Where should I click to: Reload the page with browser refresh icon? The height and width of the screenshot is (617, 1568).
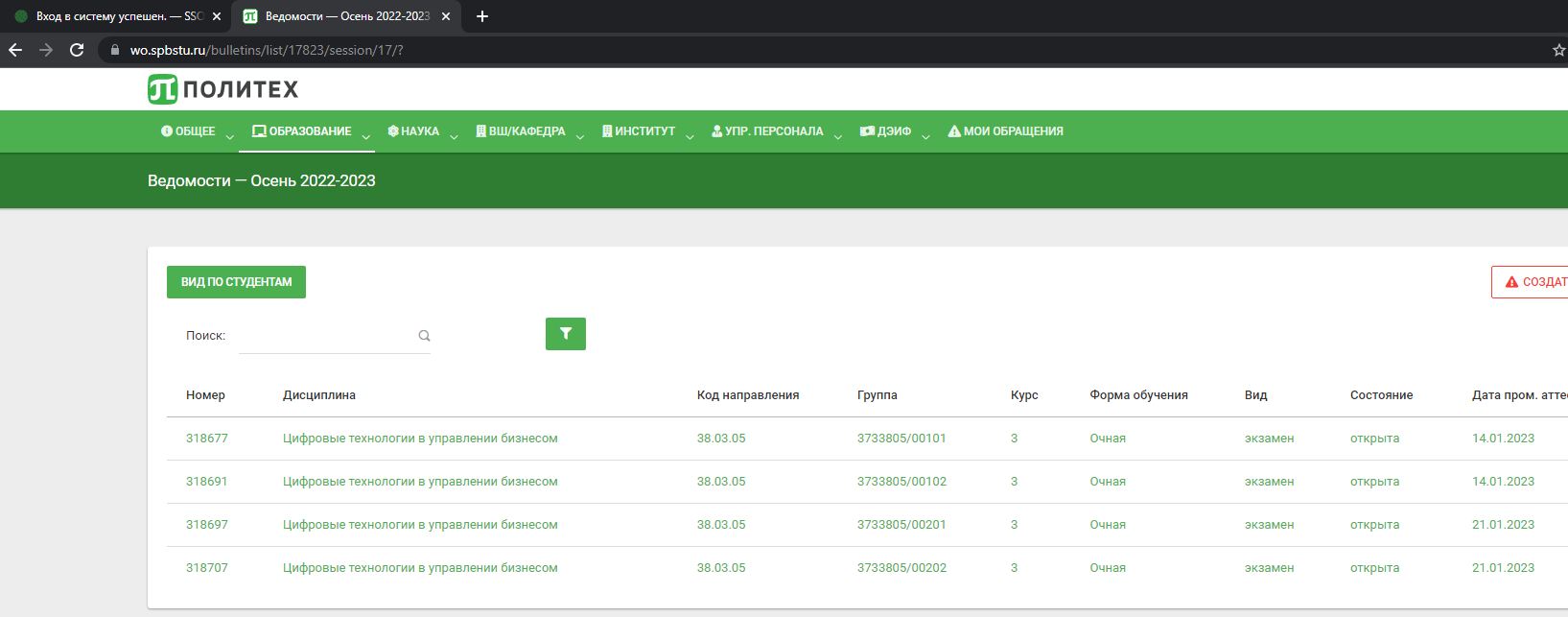(x=77, y=50)
